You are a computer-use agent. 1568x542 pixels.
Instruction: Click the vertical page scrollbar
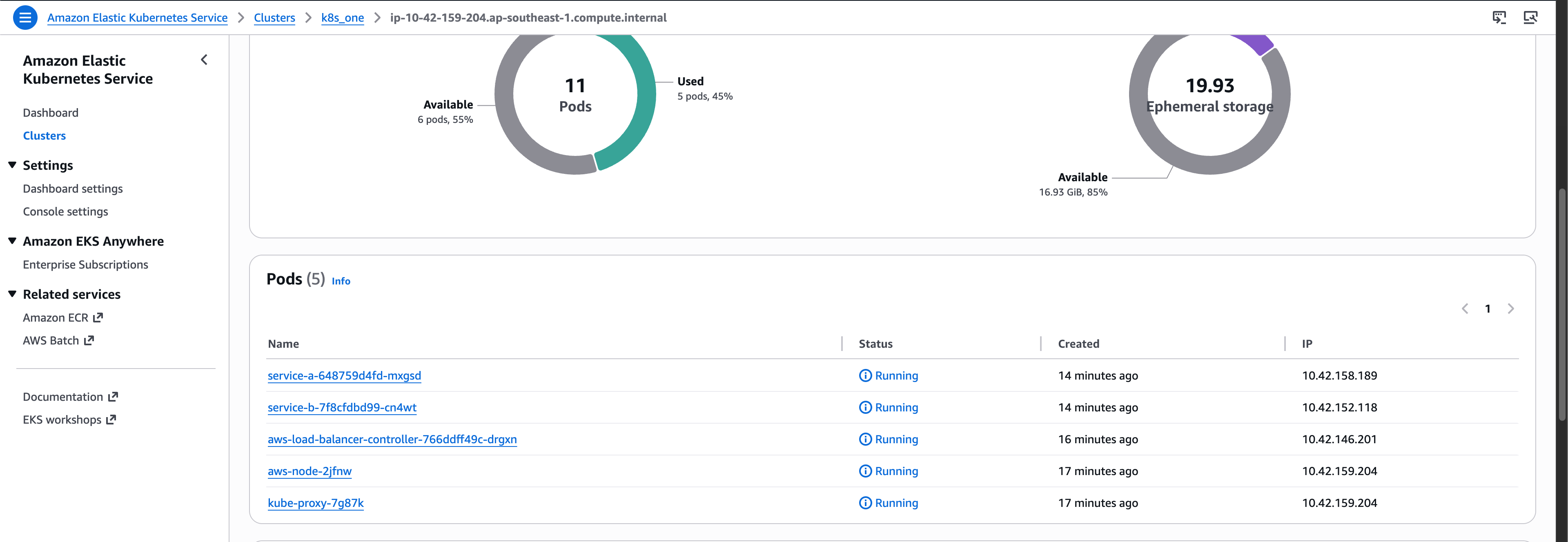(1563, 304)
